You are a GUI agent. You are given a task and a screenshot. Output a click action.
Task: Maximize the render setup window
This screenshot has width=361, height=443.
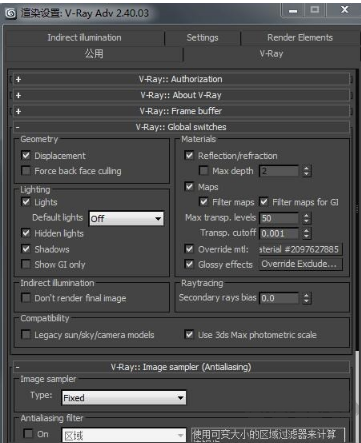[x=315, y=11]
